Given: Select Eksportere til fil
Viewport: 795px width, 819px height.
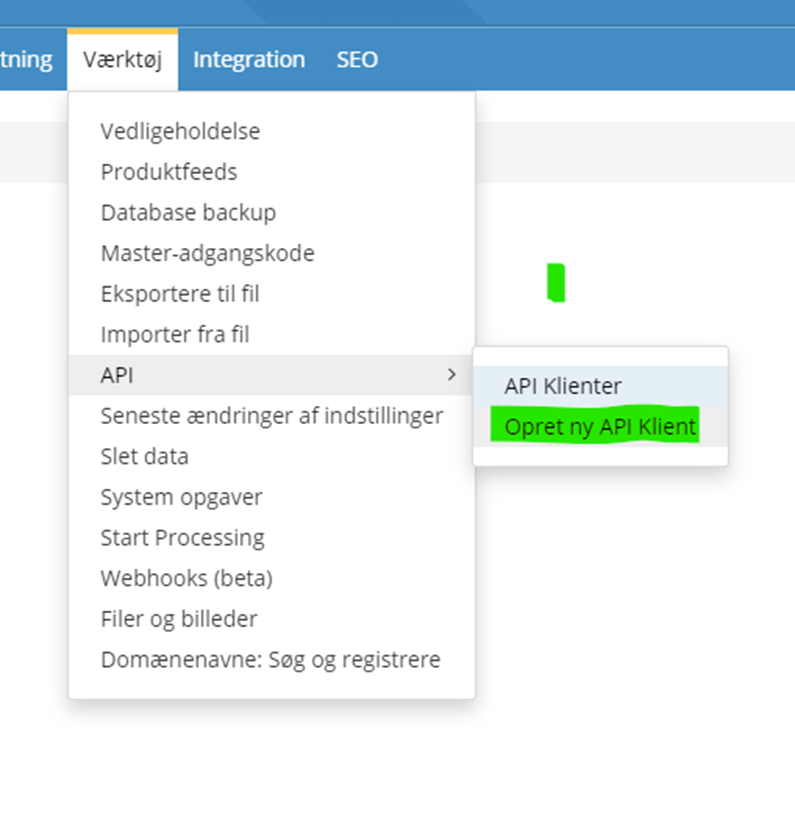Looking at the screenshot, I should point(180,295).
